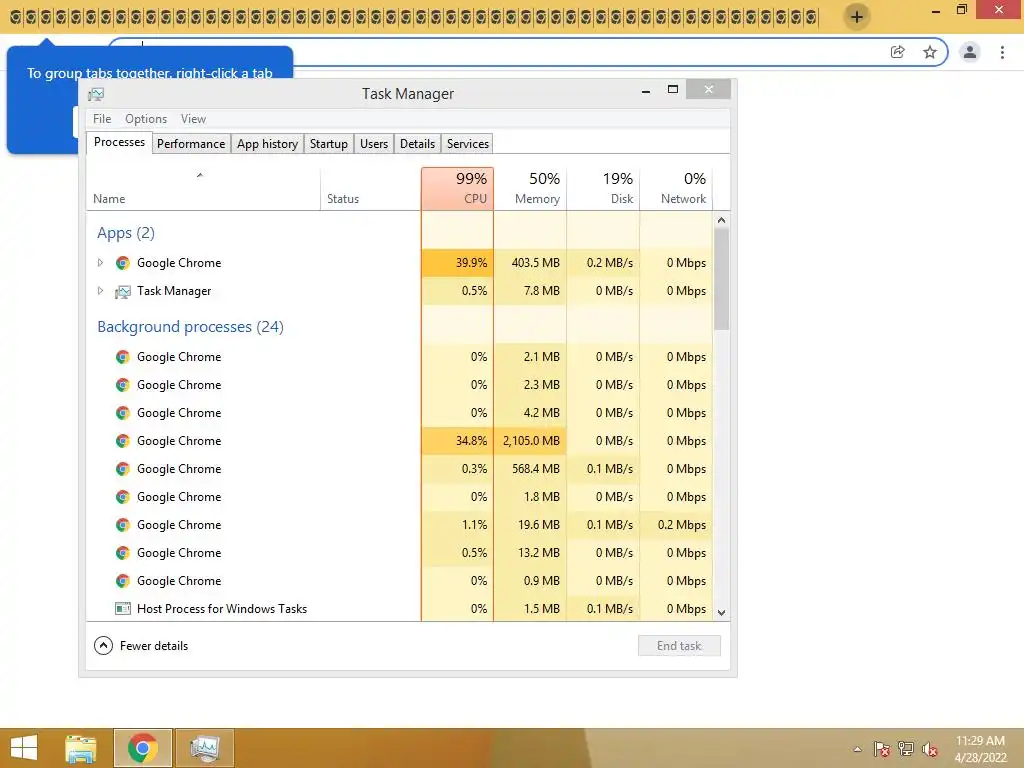Click Chrome icon in the 19.6 MB row
Image resolution: width=1024 pixels, height=768 pixels.
click(x=122, y=526)
